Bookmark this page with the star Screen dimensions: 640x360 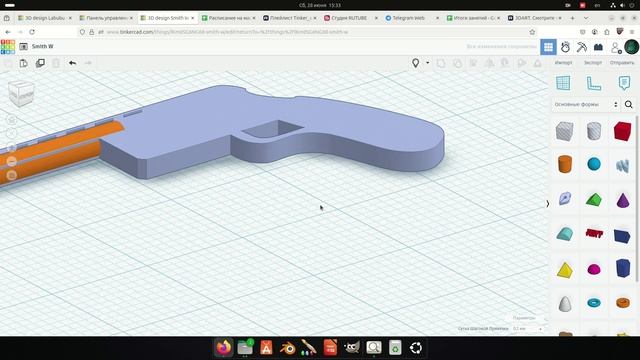532,32
